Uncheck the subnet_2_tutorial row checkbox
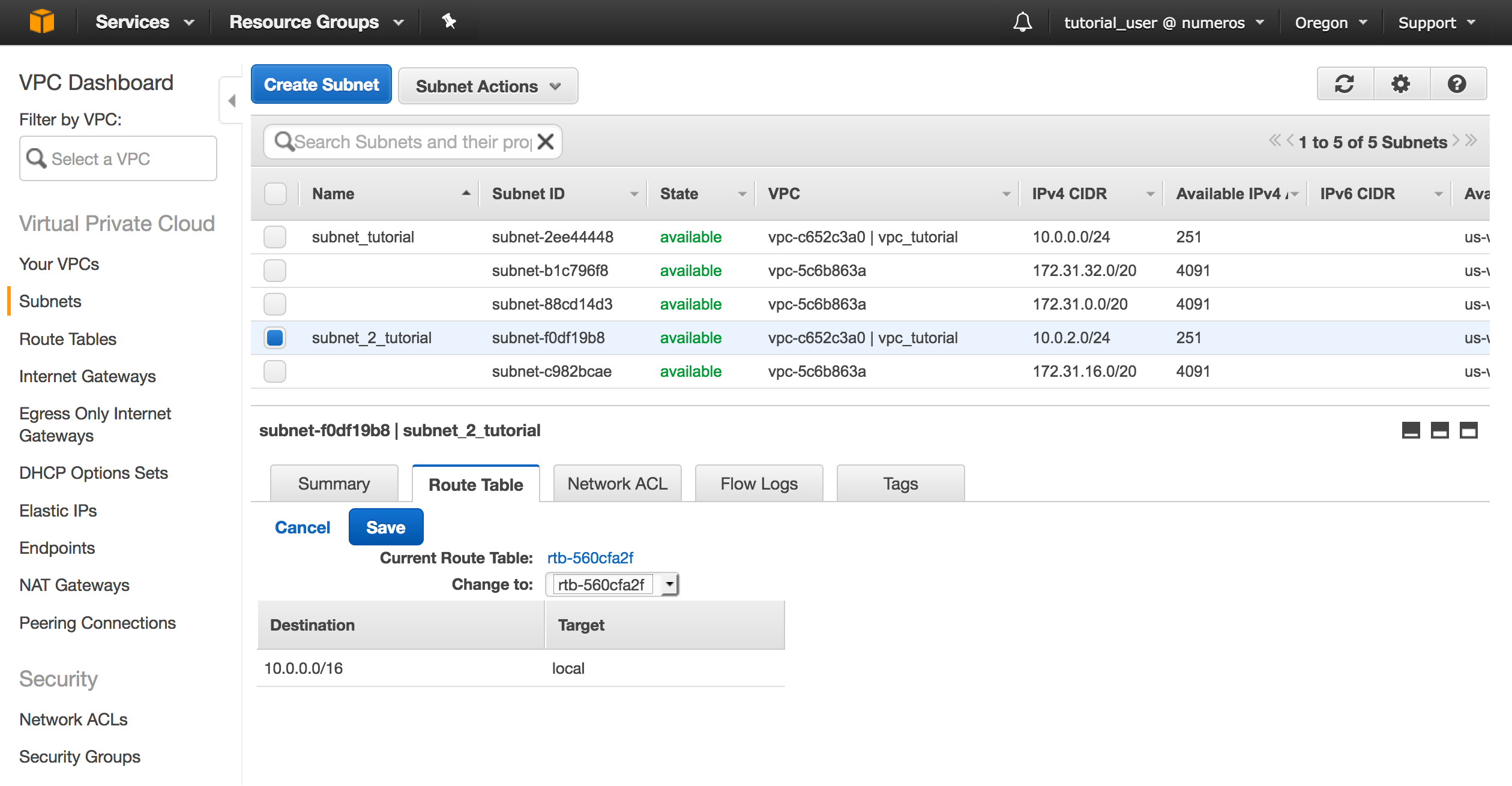This screenshot has height=786, width=1512. coord(275,338)
